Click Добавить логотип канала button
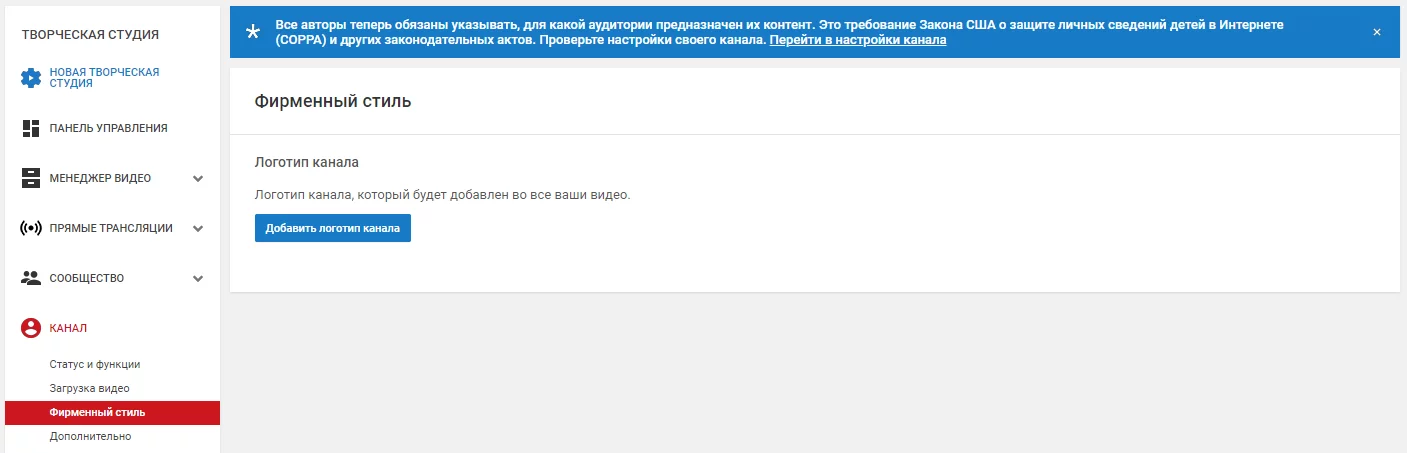Viewport: 1407px width, 453px height. click(333, 228)
